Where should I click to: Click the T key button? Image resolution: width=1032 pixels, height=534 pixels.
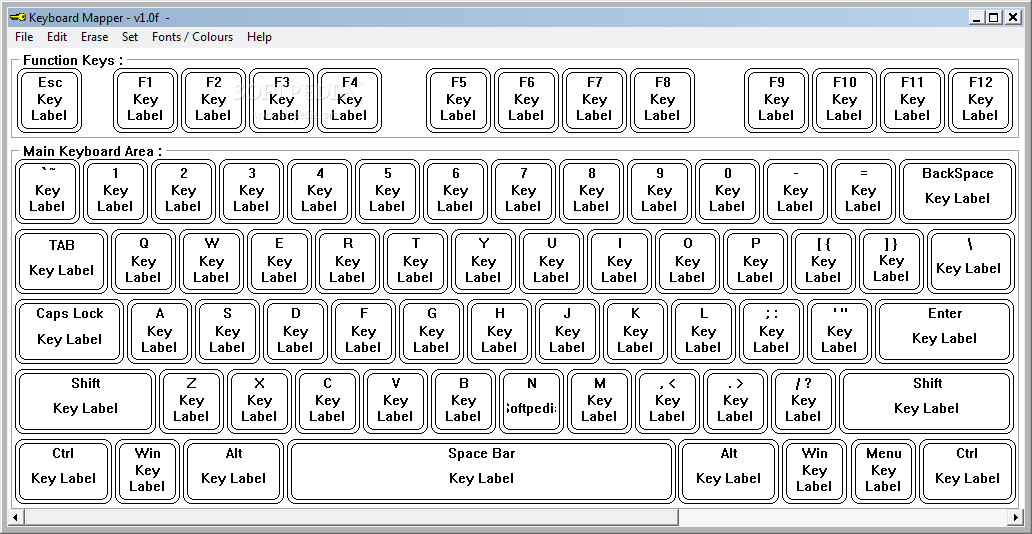tap(415, 261)
